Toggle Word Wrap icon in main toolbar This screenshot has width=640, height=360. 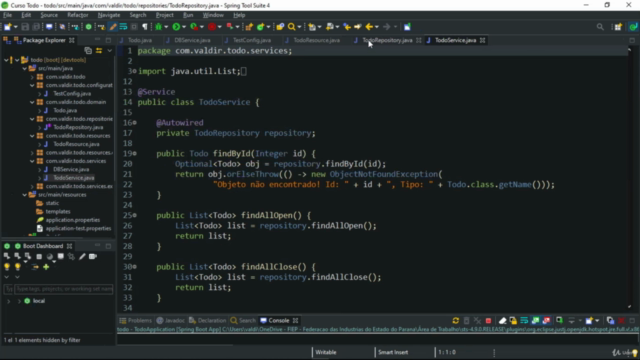123,27
